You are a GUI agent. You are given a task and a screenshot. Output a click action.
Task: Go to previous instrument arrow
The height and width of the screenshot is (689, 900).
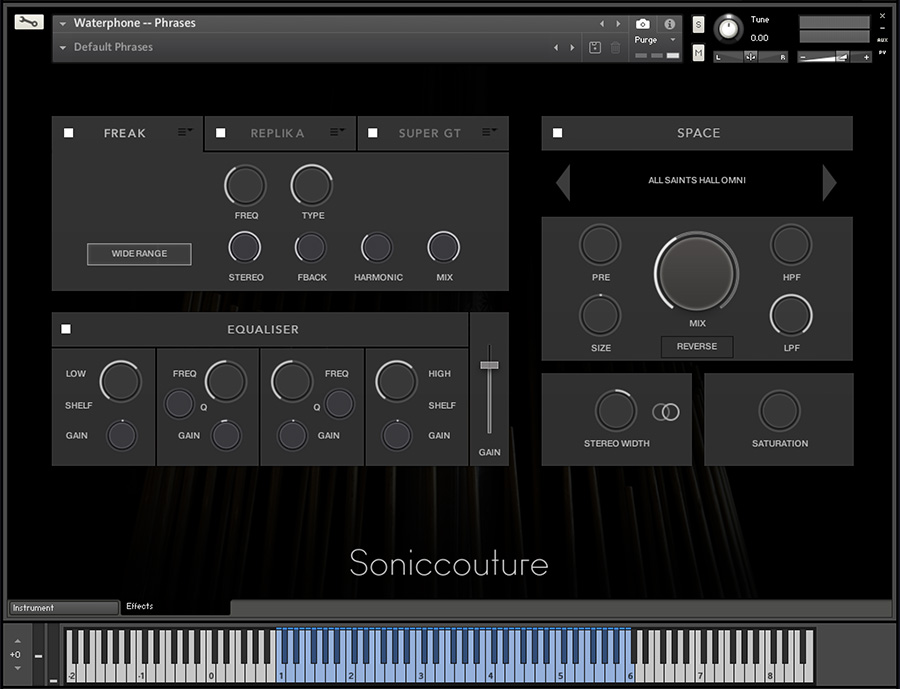pos(602,24)
